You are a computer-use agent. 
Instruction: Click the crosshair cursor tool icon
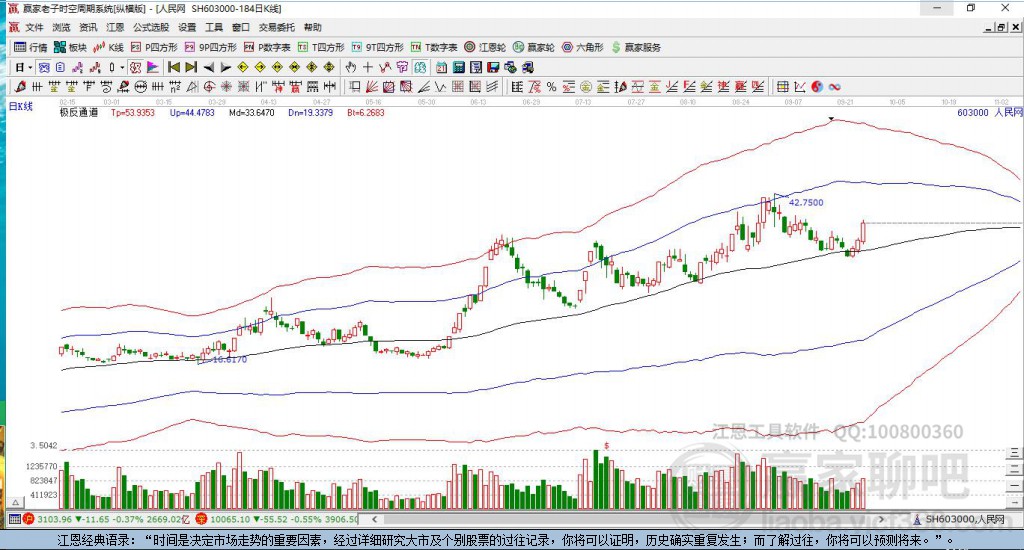(x=368, y=67)
